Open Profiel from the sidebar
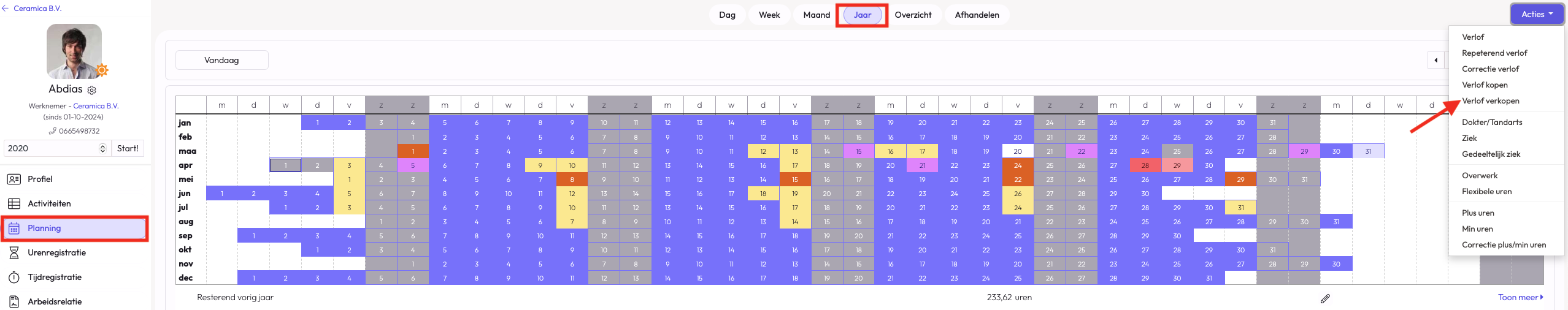 pos(40,179)
